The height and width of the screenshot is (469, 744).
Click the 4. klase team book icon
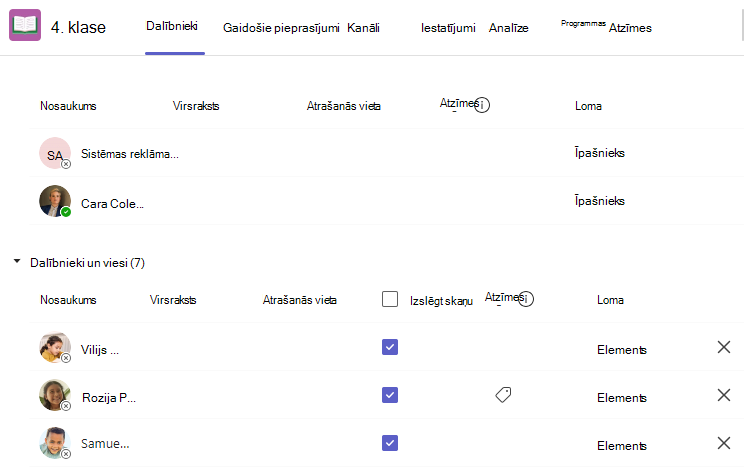(25, 25)
